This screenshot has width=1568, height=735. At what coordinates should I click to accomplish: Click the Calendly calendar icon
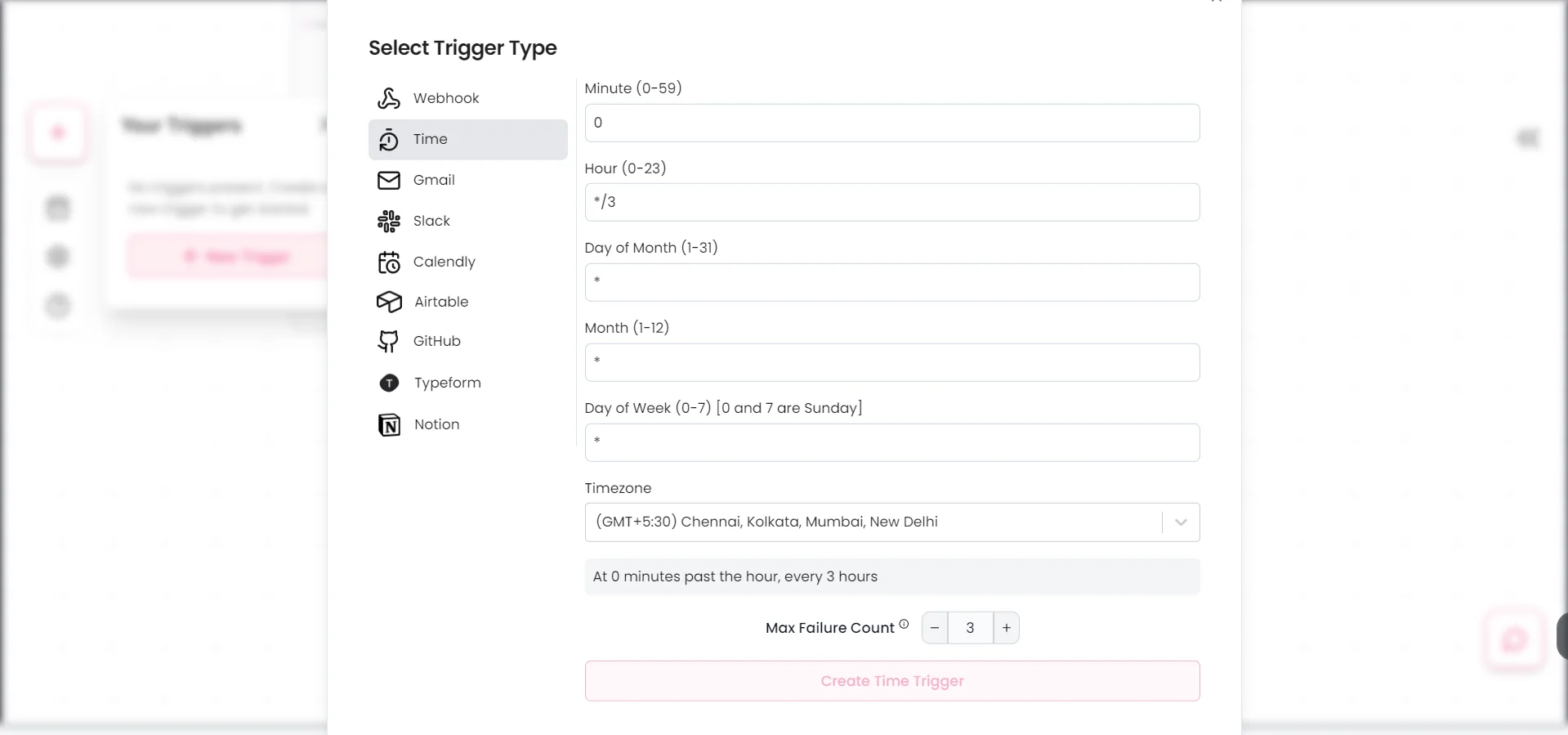tap(389, 262)
